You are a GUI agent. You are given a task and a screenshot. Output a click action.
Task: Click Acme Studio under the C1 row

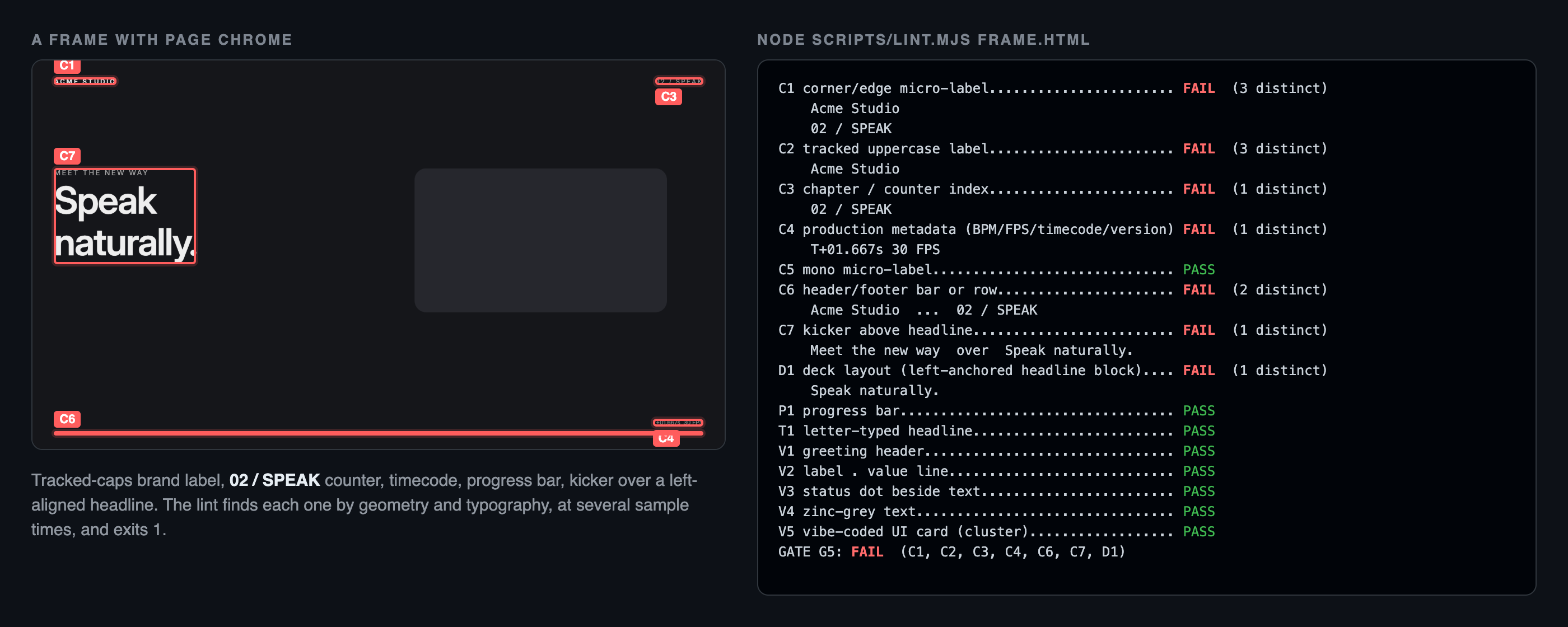tap(855, 109)
